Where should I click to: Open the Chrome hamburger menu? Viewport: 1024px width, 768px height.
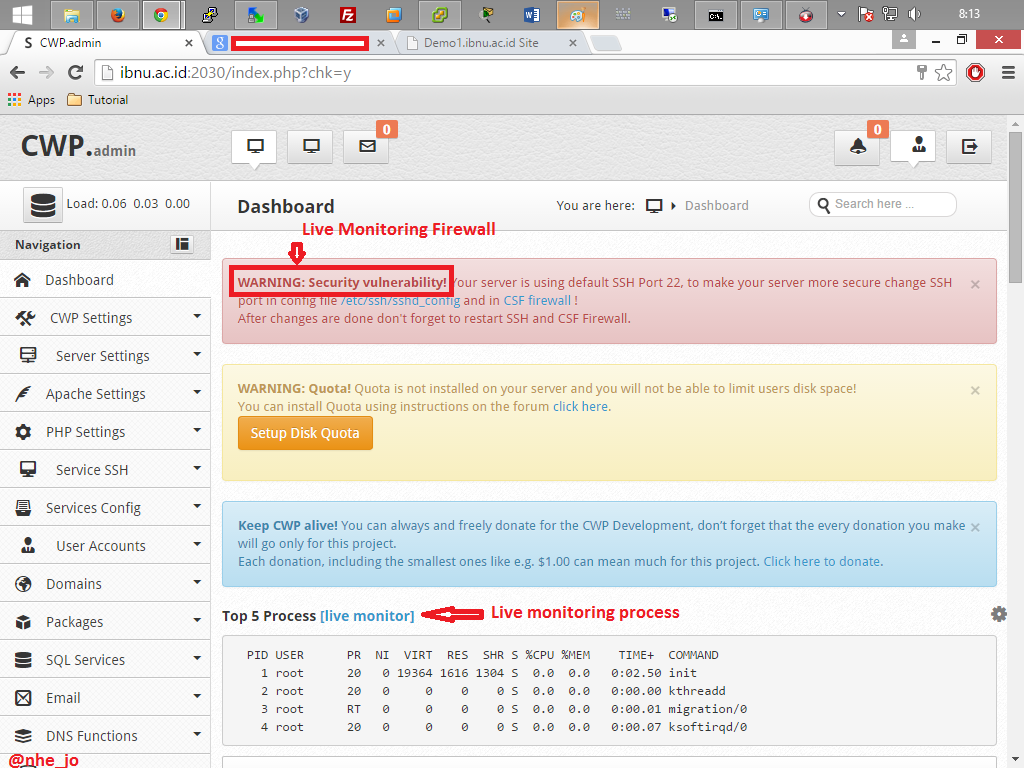pos(1008,72)
